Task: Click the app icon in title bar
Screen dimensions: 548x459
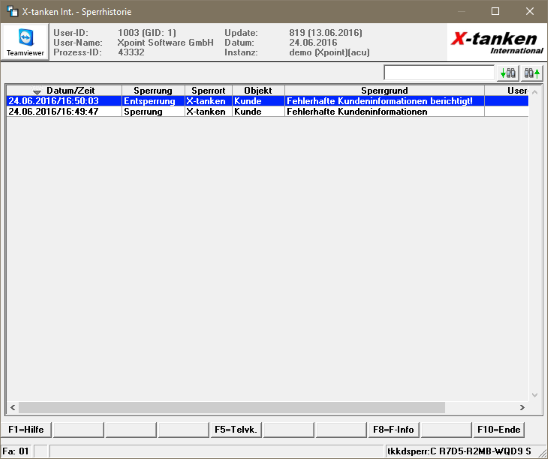Action: coord(13,12)
